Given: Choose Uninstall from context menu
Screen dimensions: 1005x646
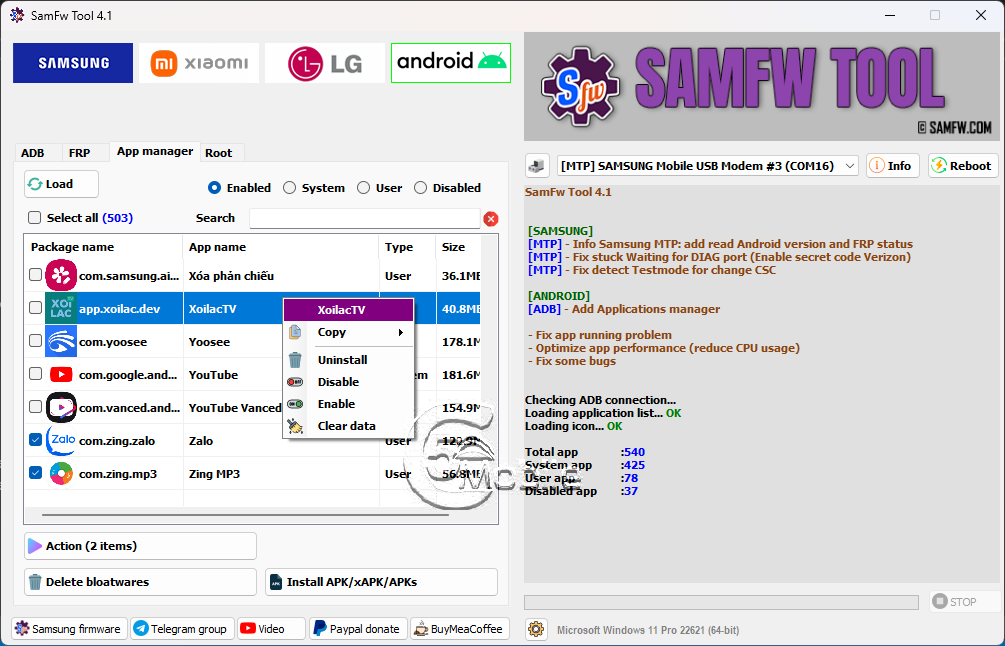Looking at the screenshot, I should point(348,360).
